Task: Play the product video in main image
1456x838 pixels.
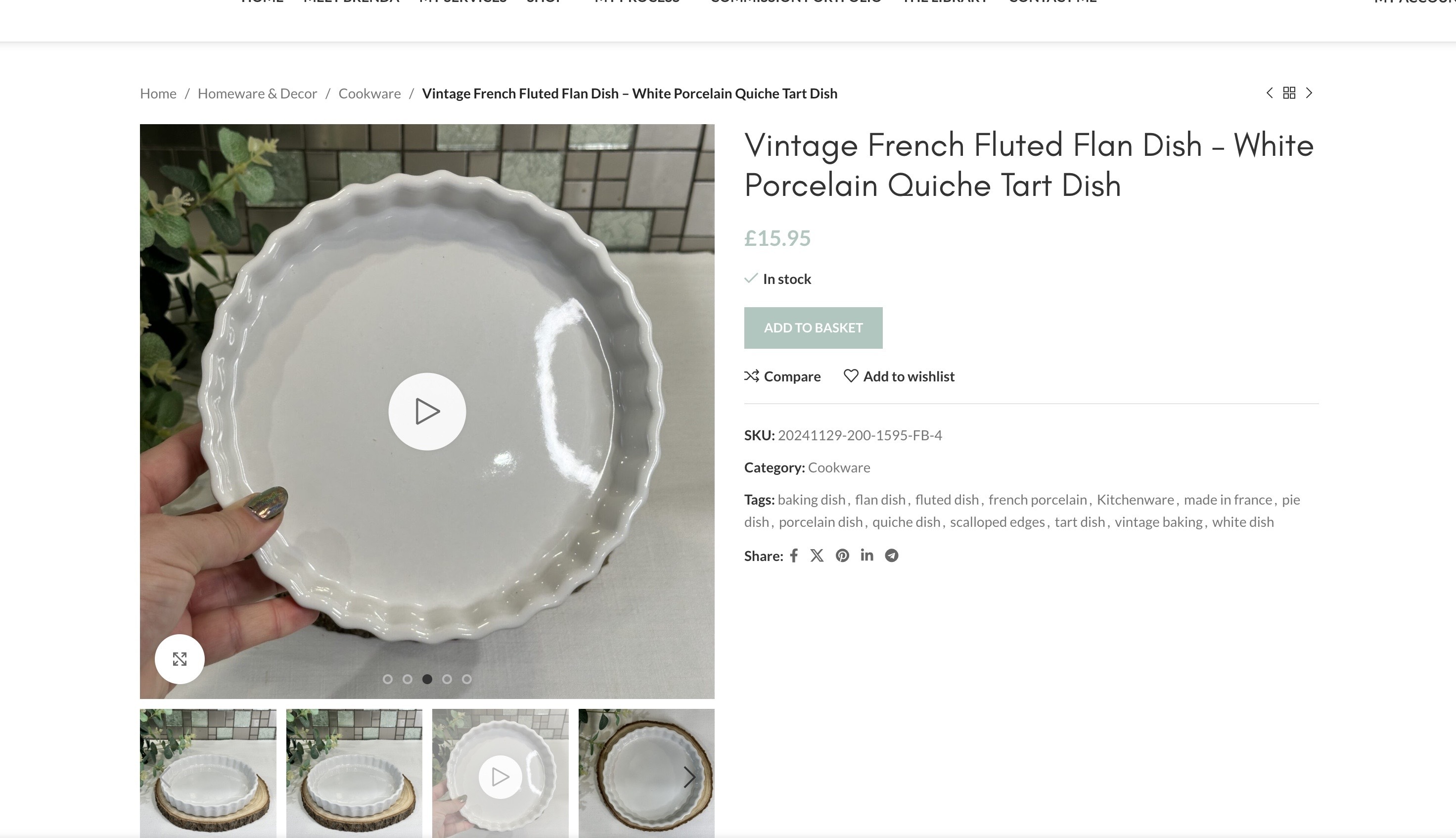Action: pyautogui.click(x=427, y=412)
